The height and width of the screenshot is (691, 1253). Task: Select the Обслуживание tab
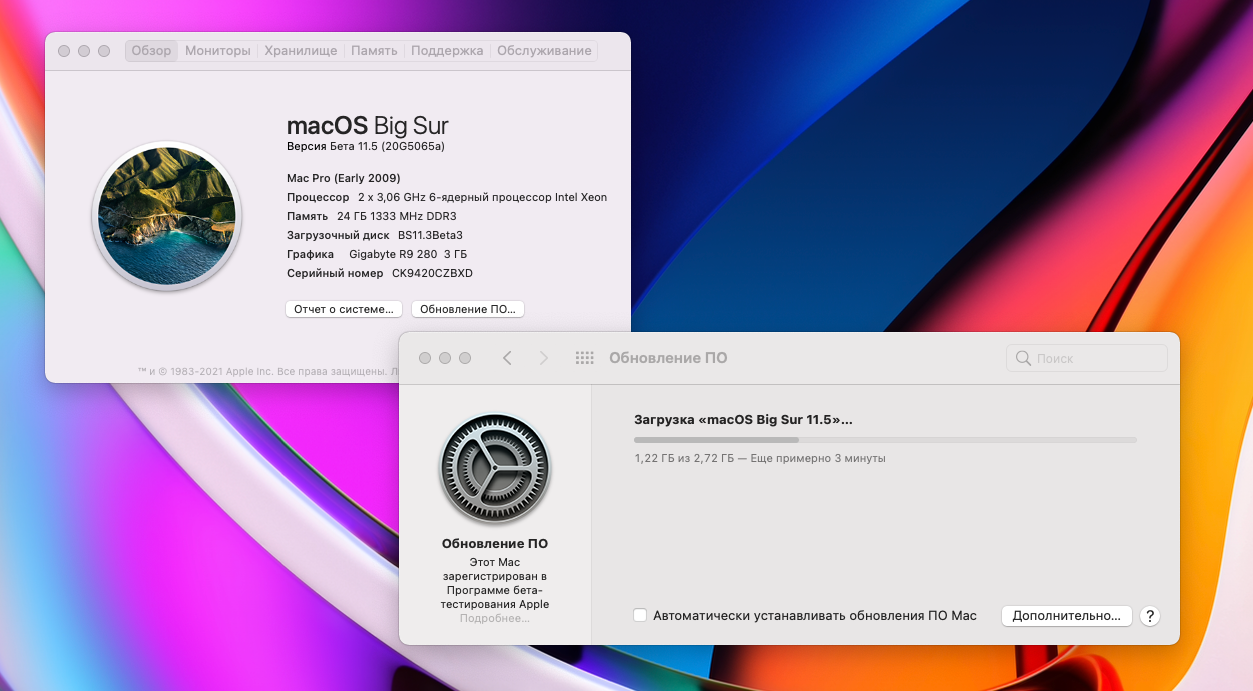[544, 51]
